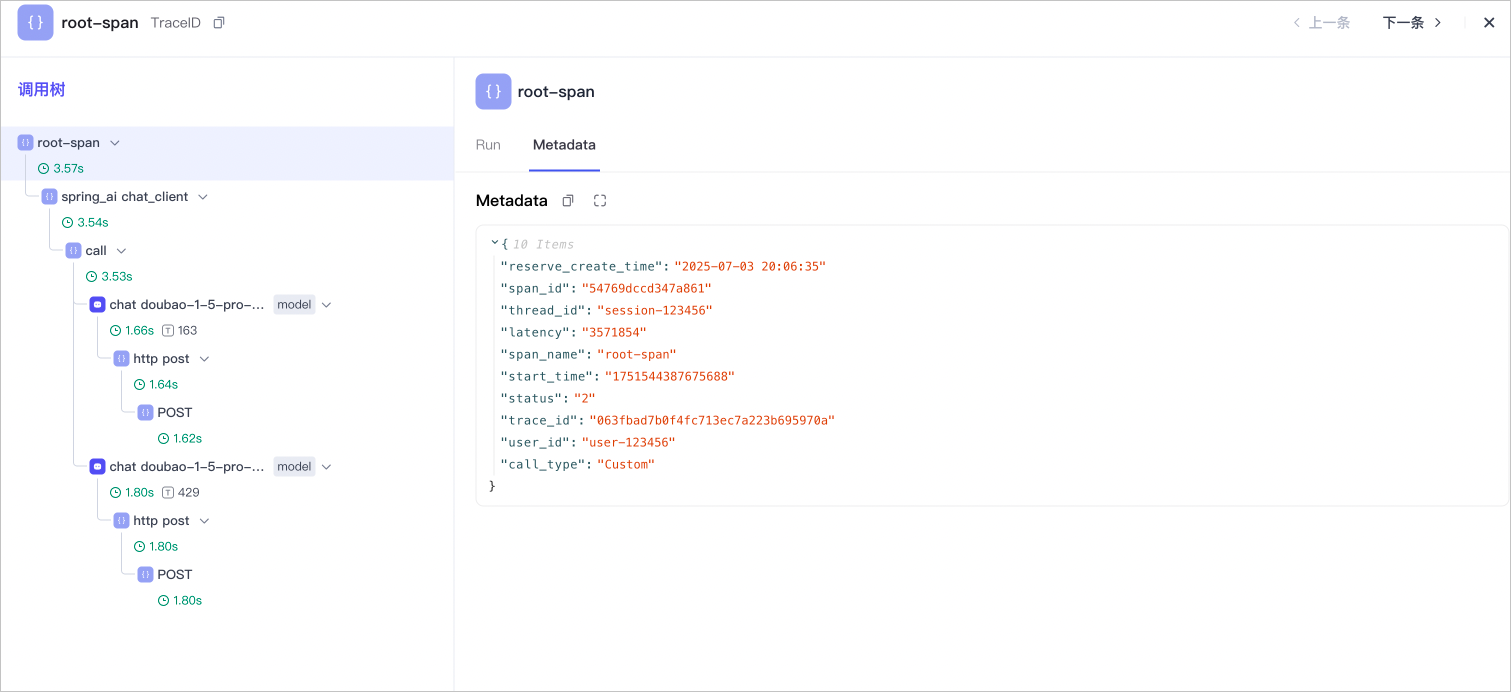Viewport: 1511px width, 692px height.
Task: Go to previous record with 上一条
Action: pos(1322,23)
